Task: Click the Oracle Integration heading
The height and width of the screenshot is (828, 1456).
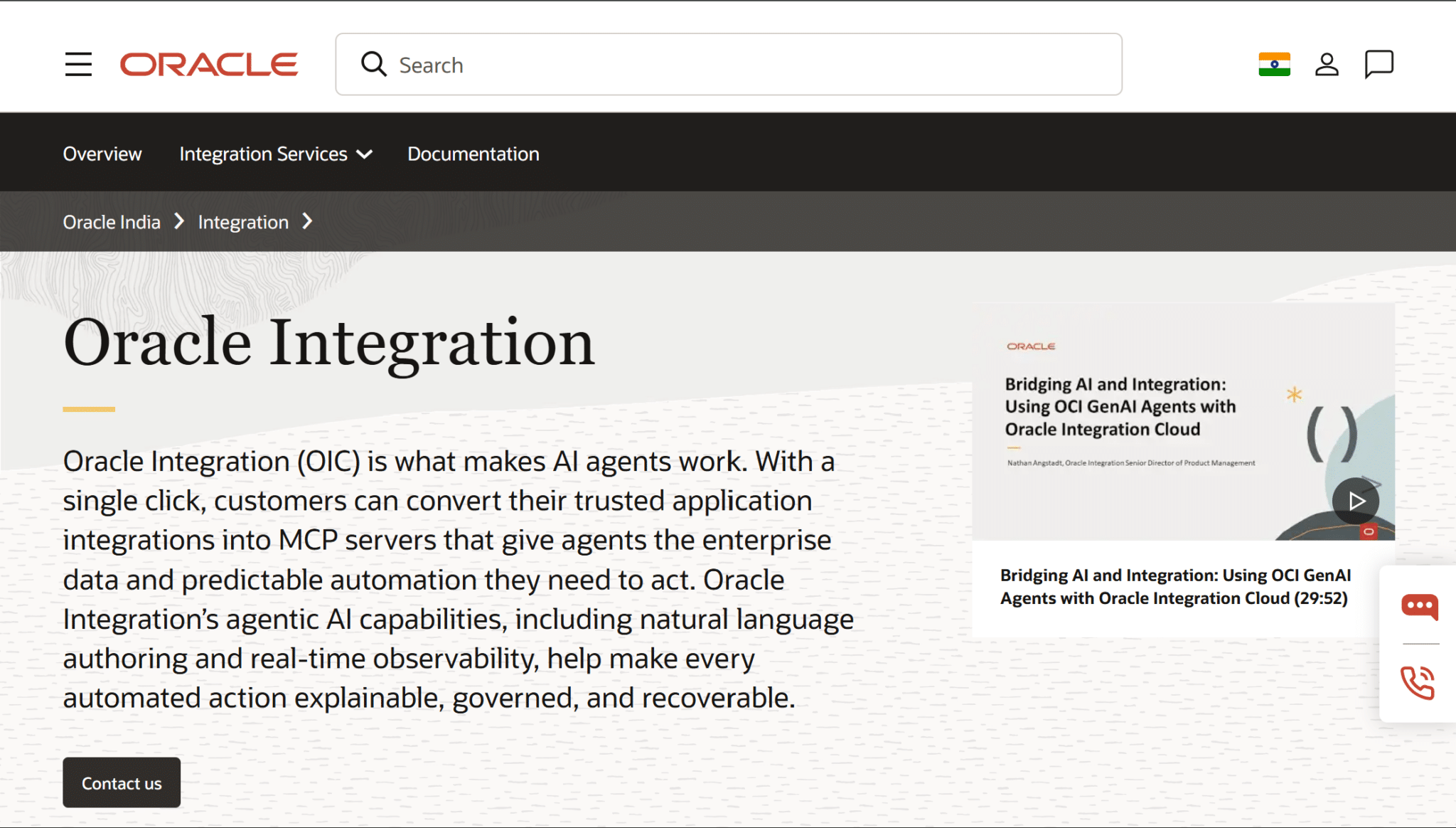Action: (x=328, y=344)
